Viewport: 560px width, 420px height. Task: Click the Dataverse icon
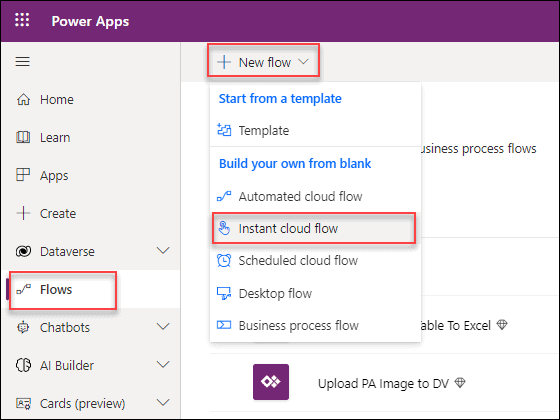coord(23,251)
